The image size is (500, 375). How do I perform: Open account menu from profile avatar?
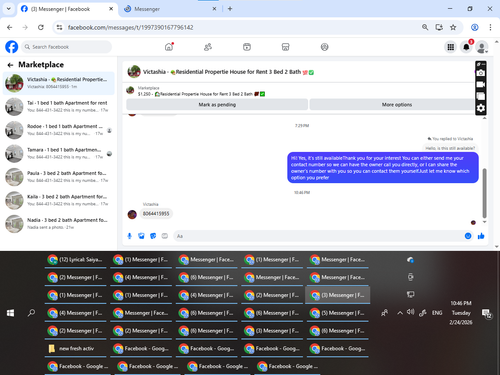click(x=482, y=47)
